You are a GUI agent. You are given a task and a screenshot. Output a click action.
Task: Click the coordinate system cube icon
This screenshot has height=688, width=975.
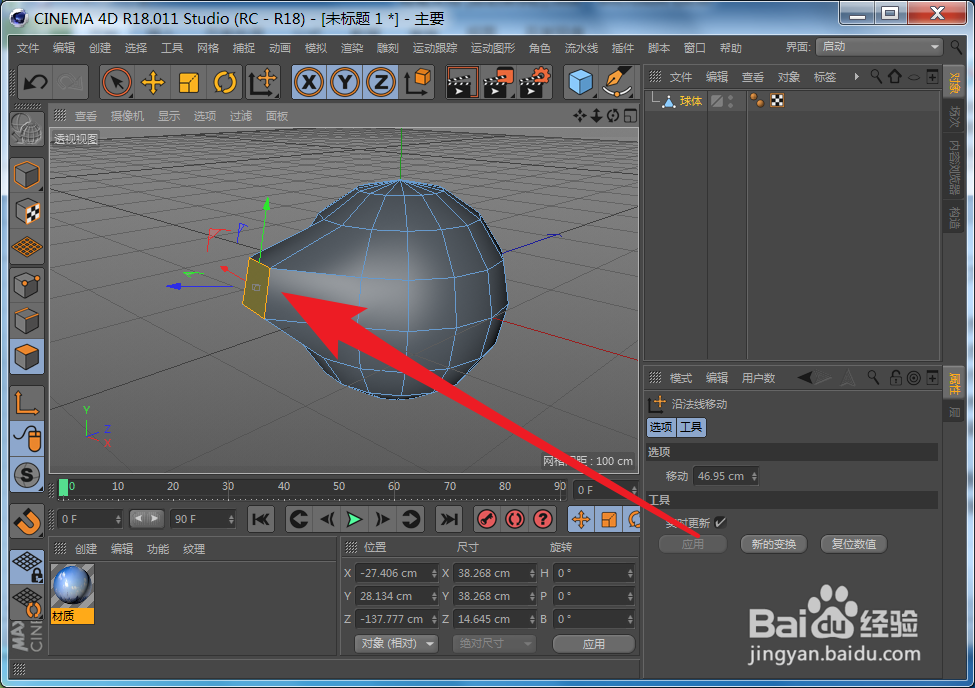(417, 82)
